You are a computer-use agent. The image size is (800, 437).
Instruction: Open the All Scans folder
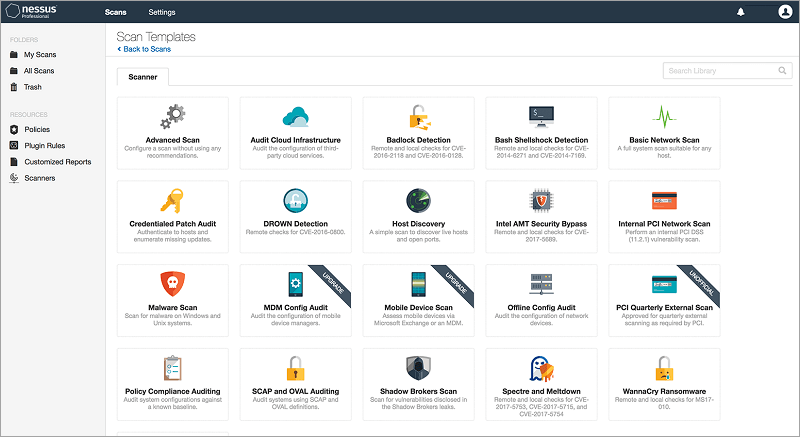(x=39, y=71)
